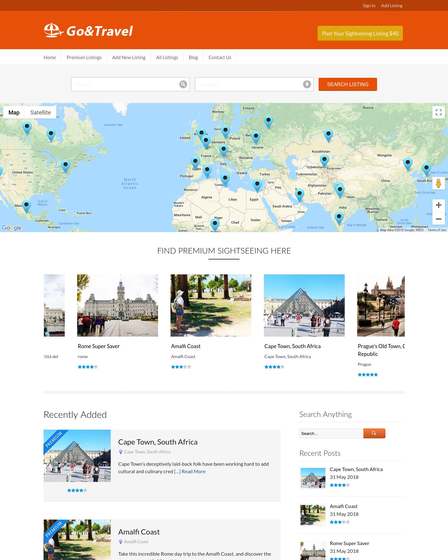Toggle fullscreen view on the map
This screenshot has height=560, width=448.
pos(438,112)
